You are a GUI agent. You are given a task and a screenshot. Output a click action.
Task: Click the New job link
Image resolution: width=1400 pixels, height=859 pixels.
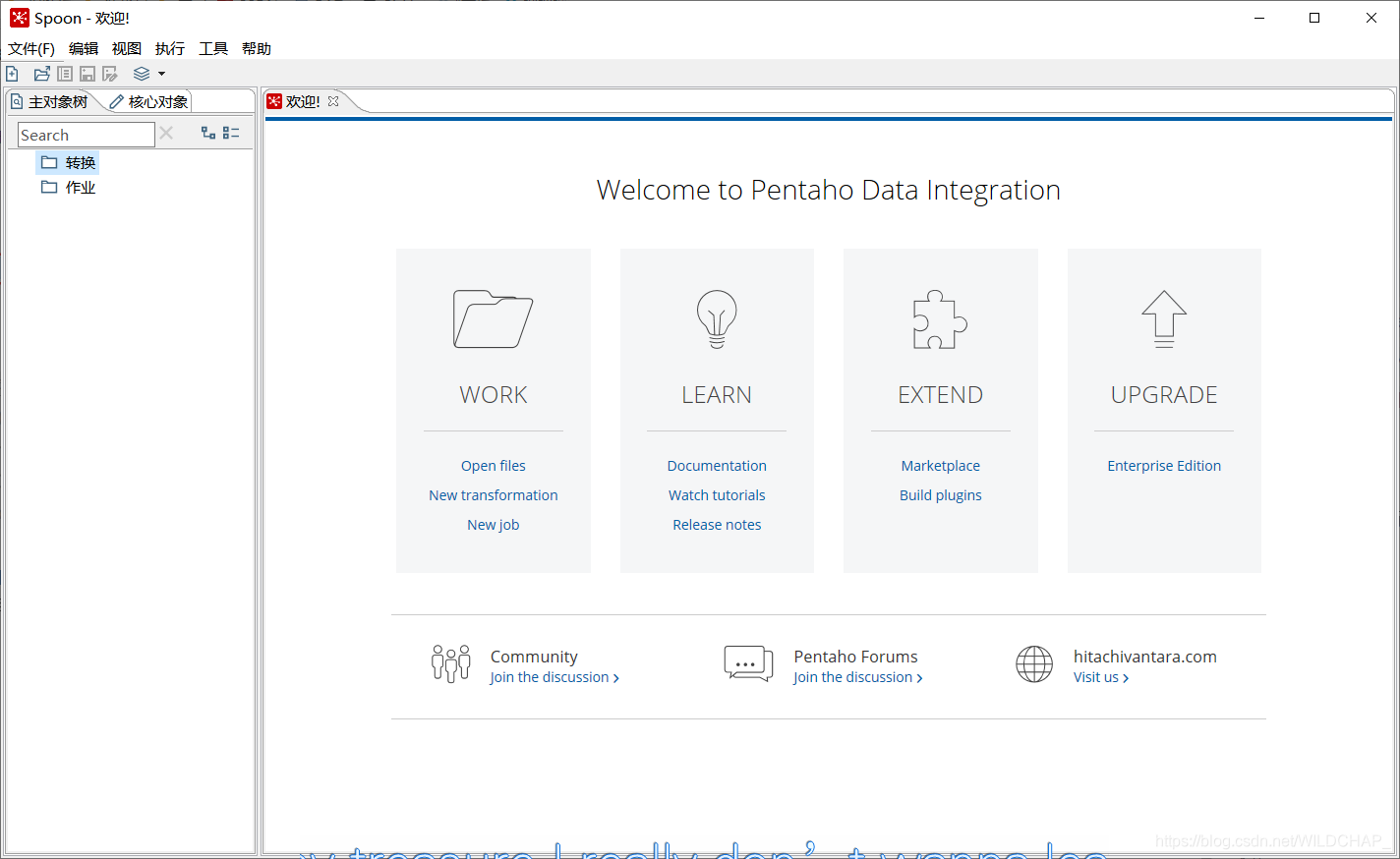494,525
